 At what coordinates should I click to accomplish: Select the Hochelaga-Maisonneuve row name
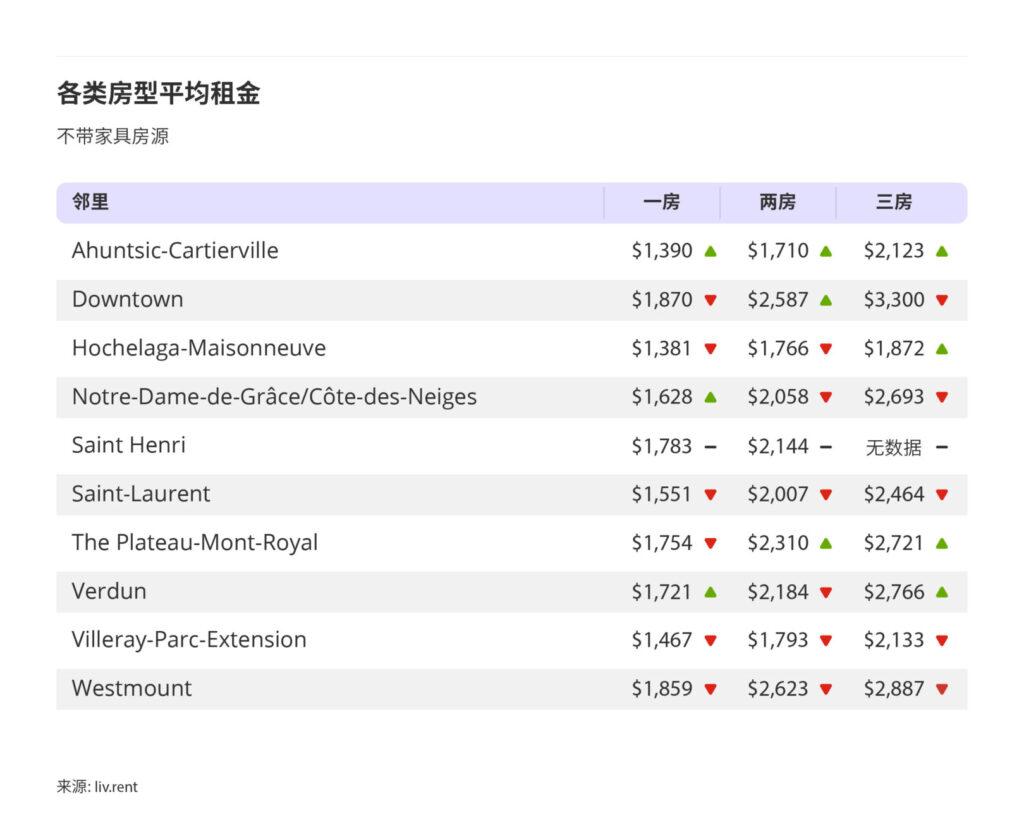[x=199, y=348]
